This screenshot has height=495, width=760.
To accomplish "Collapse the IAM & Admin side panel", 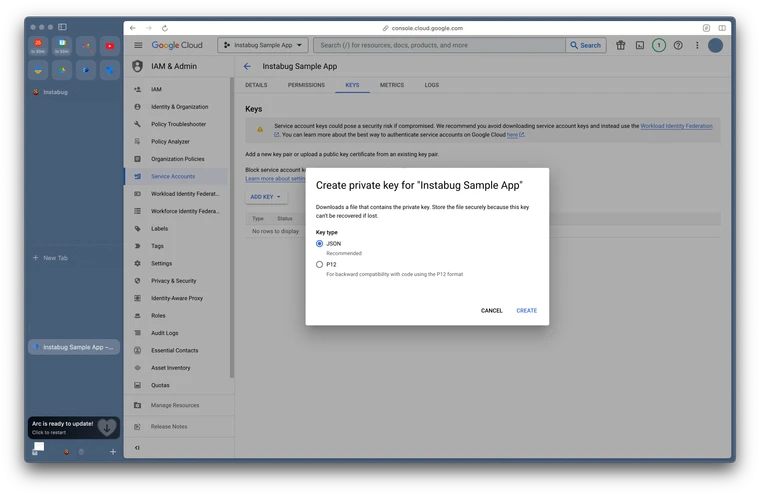I will tap(137, 447).
